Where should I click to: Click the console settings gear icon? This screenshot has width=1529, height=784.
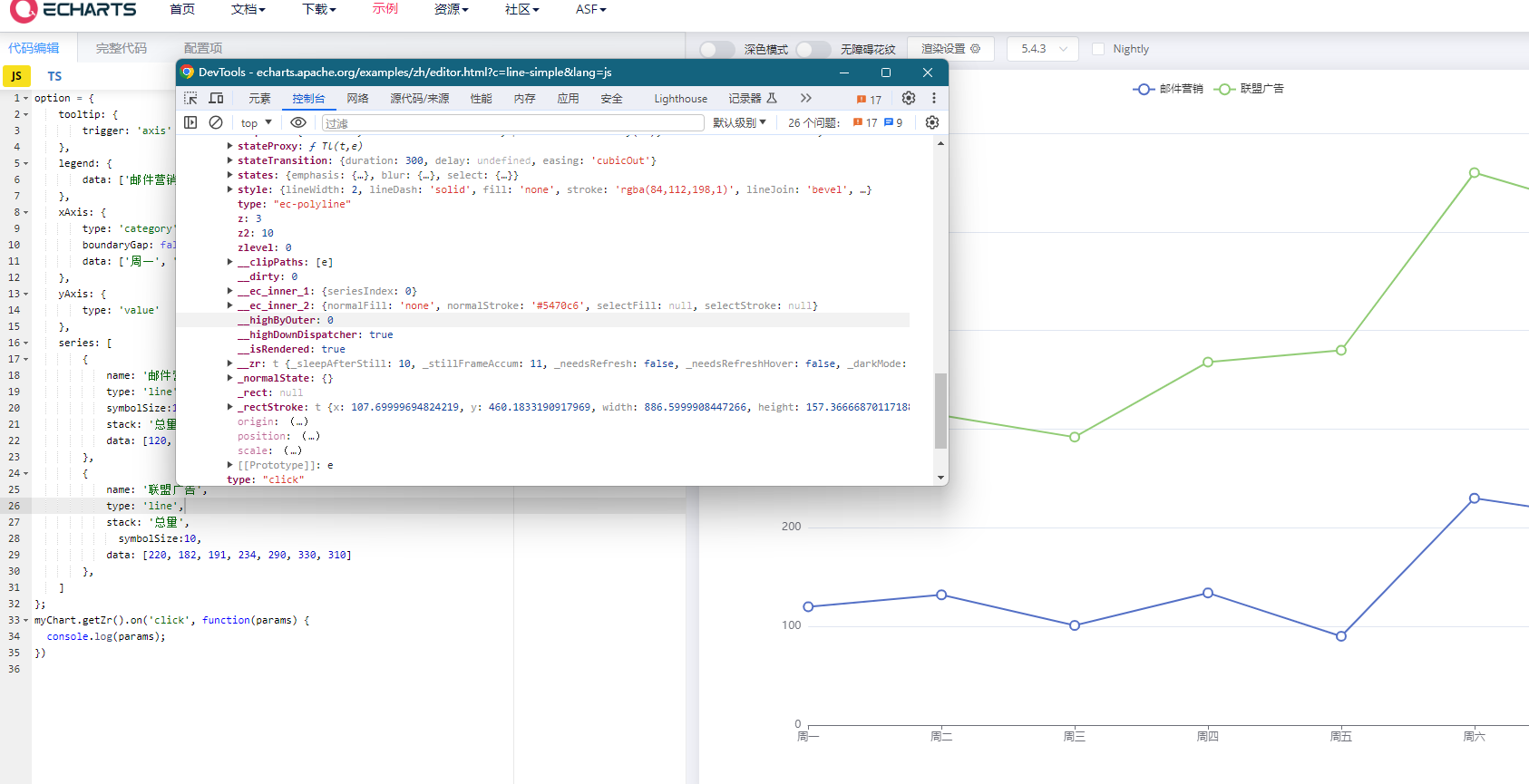click(932, 122)
